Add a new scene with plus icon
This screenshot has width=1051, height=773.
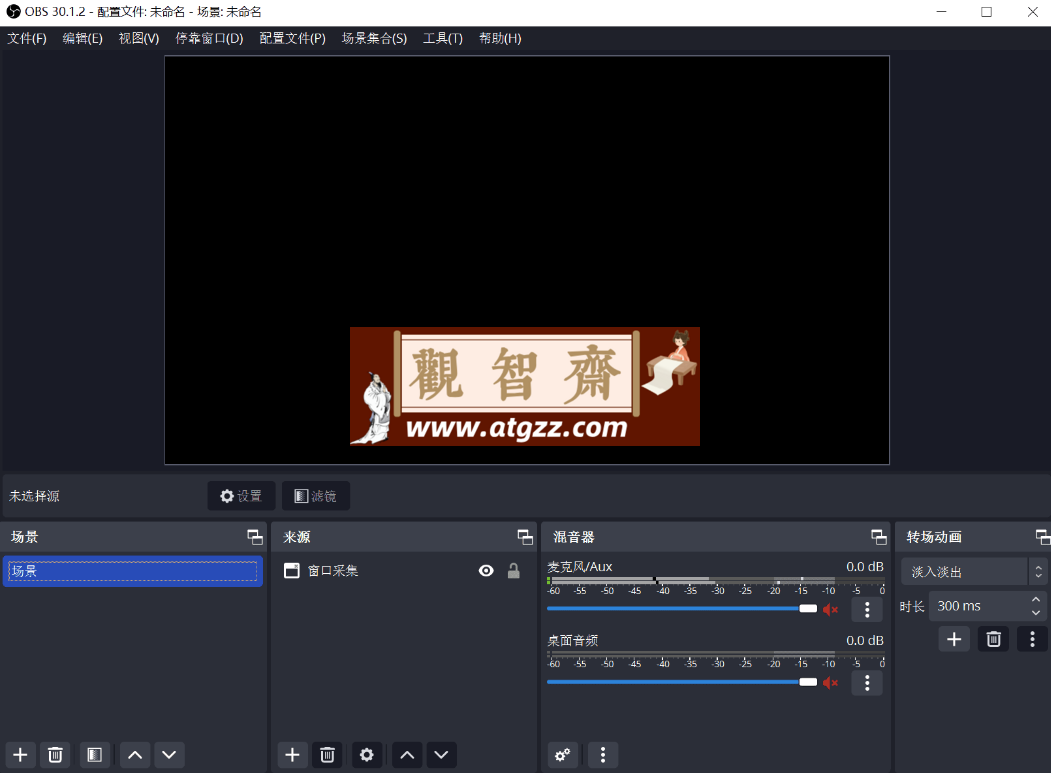click(20, 755)
